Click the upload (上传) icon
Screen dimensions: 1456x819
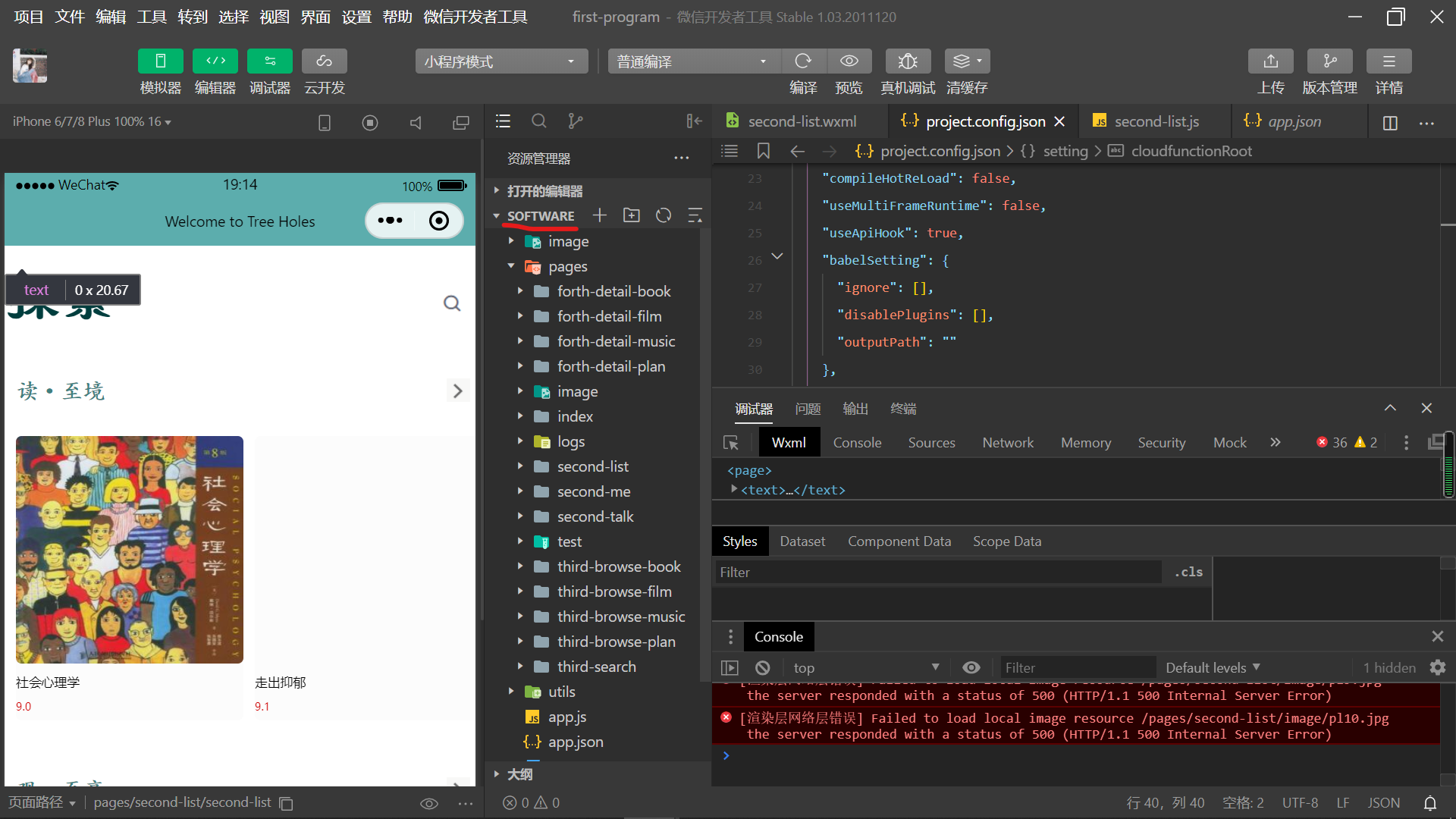tap(1271, 61)
